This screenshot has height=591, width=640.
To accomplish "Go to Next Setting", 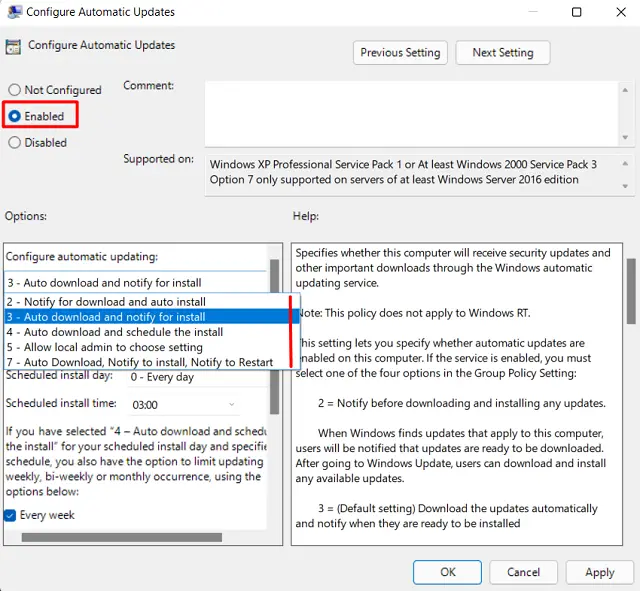I will (503, 52).
